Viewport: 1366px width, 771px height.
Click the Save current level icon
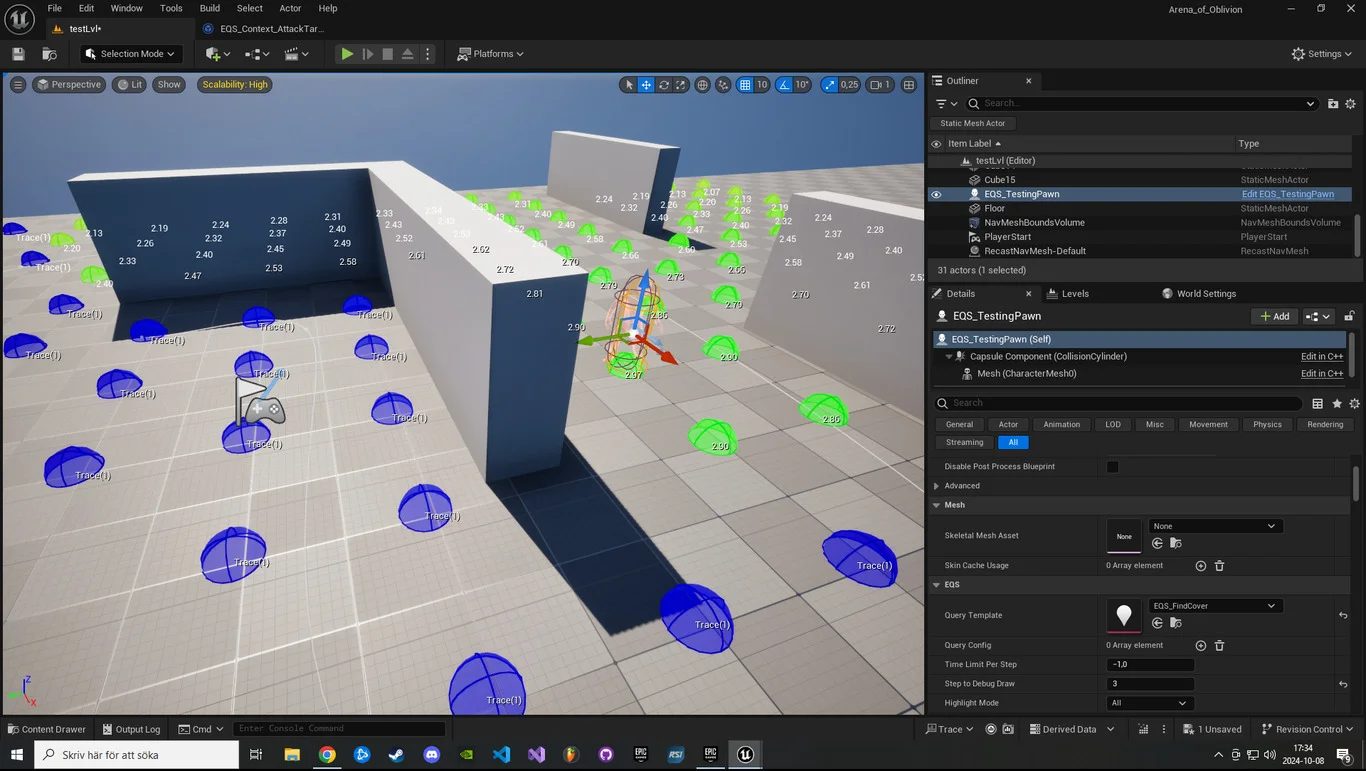click(18, 54)
